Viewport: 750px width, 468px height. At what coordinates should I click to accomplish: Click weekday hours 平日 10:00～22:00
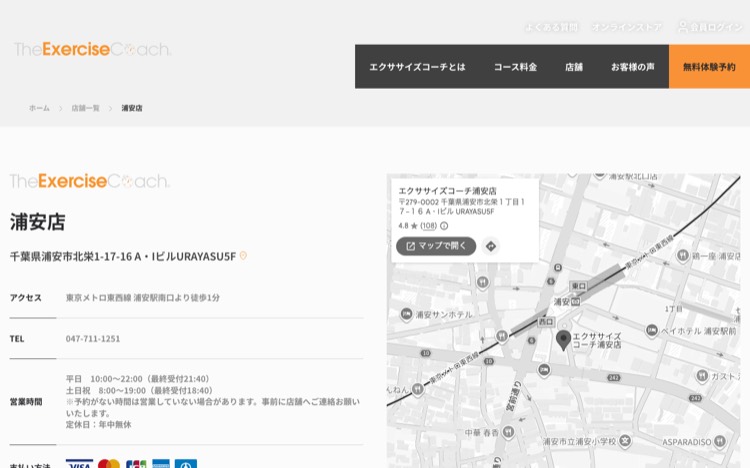[x=138, y=379]
